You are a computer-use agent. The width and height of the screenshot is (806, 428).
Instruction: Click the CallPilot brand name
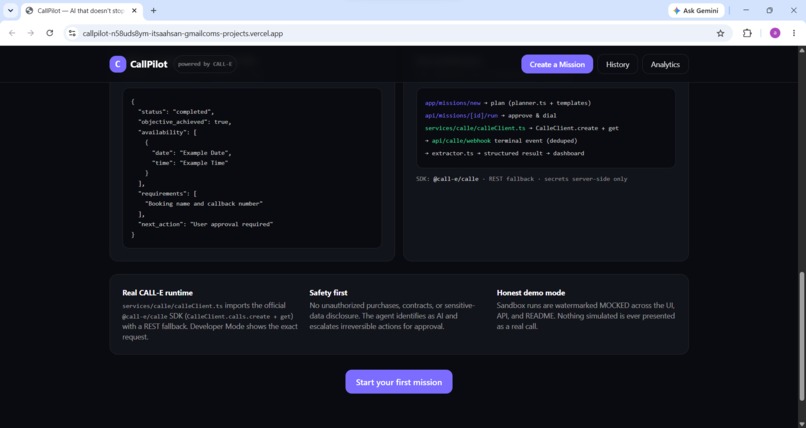tap(149, 64)
